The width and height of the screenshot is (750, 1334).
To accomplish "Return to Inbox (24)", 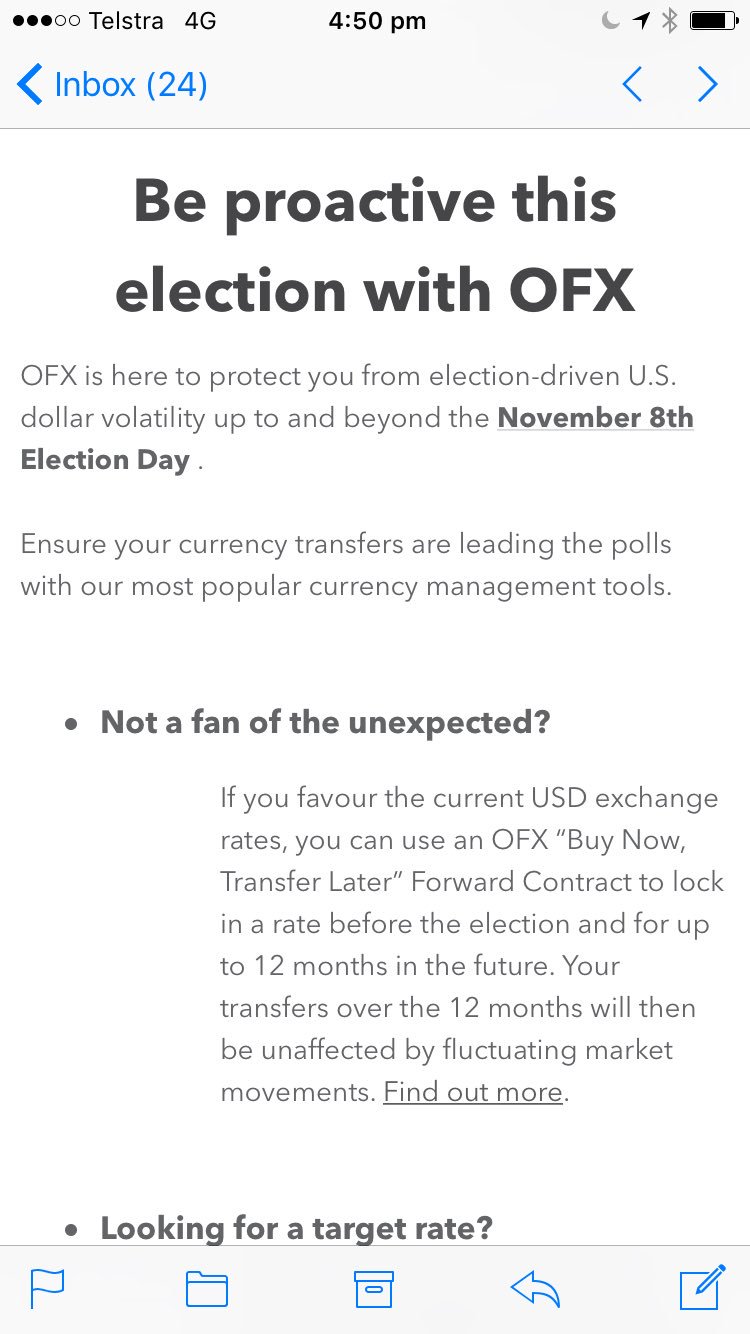I will point(130,85).
